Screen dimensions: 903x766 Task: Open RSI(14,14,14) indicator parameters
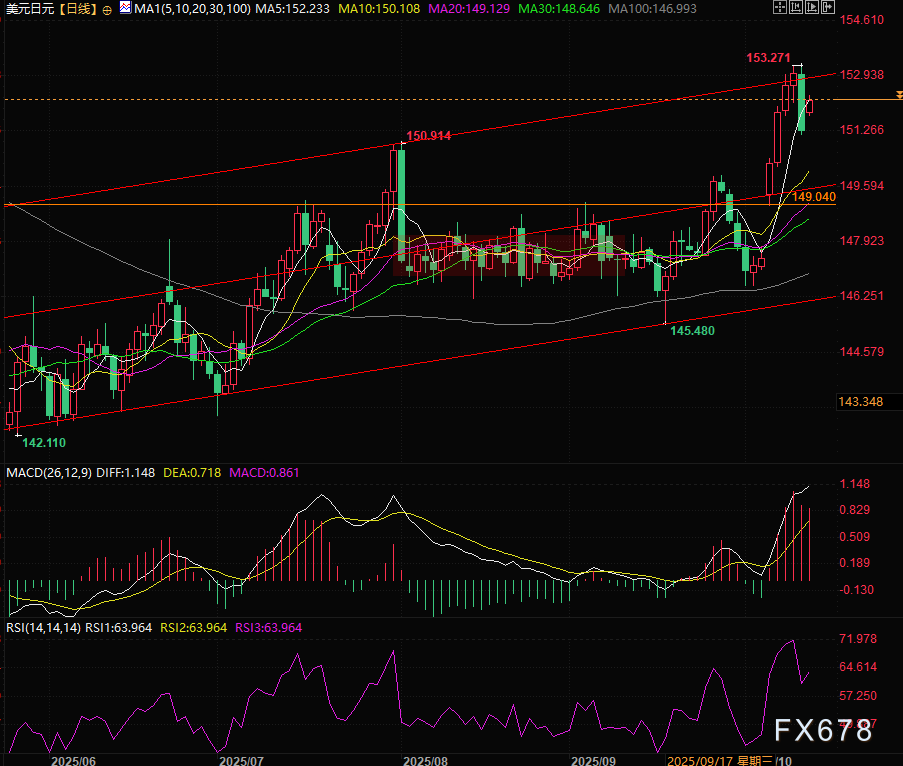tap(40, 627)
